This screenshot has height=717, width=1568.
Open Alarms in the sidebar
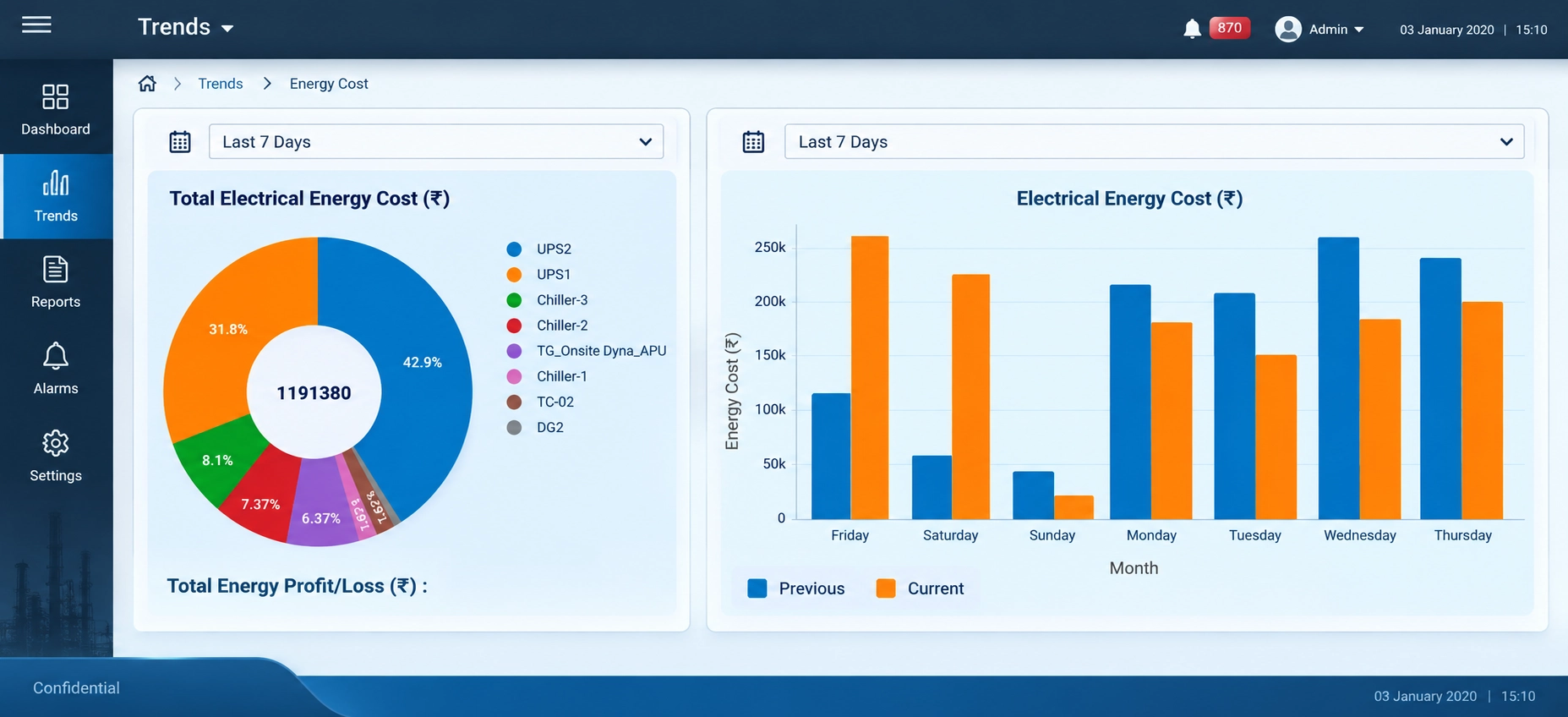point(56,369)
